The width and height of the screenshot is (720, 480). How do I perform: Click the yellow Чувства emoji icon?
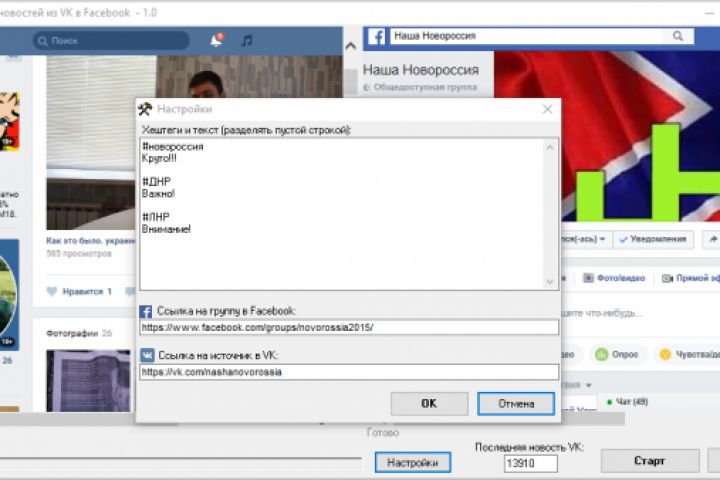coord(665,354)
